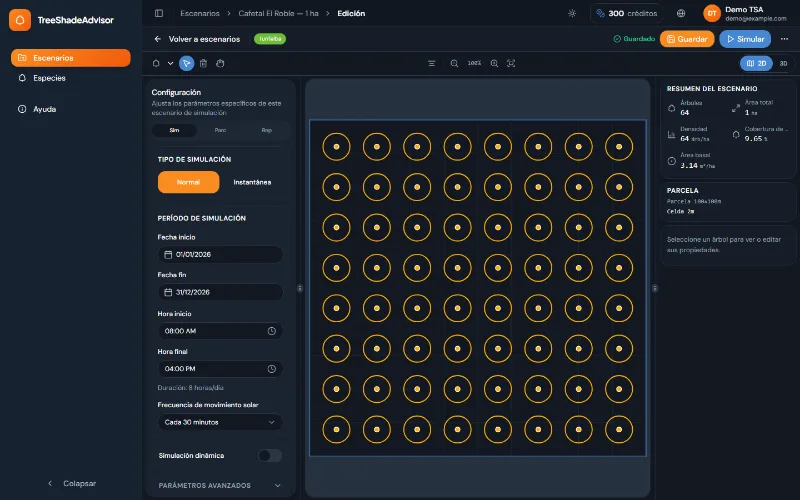This screenshot has width=800, height=500.
Task: Click the calendar icon in Fecha fin
Action: 168,292
